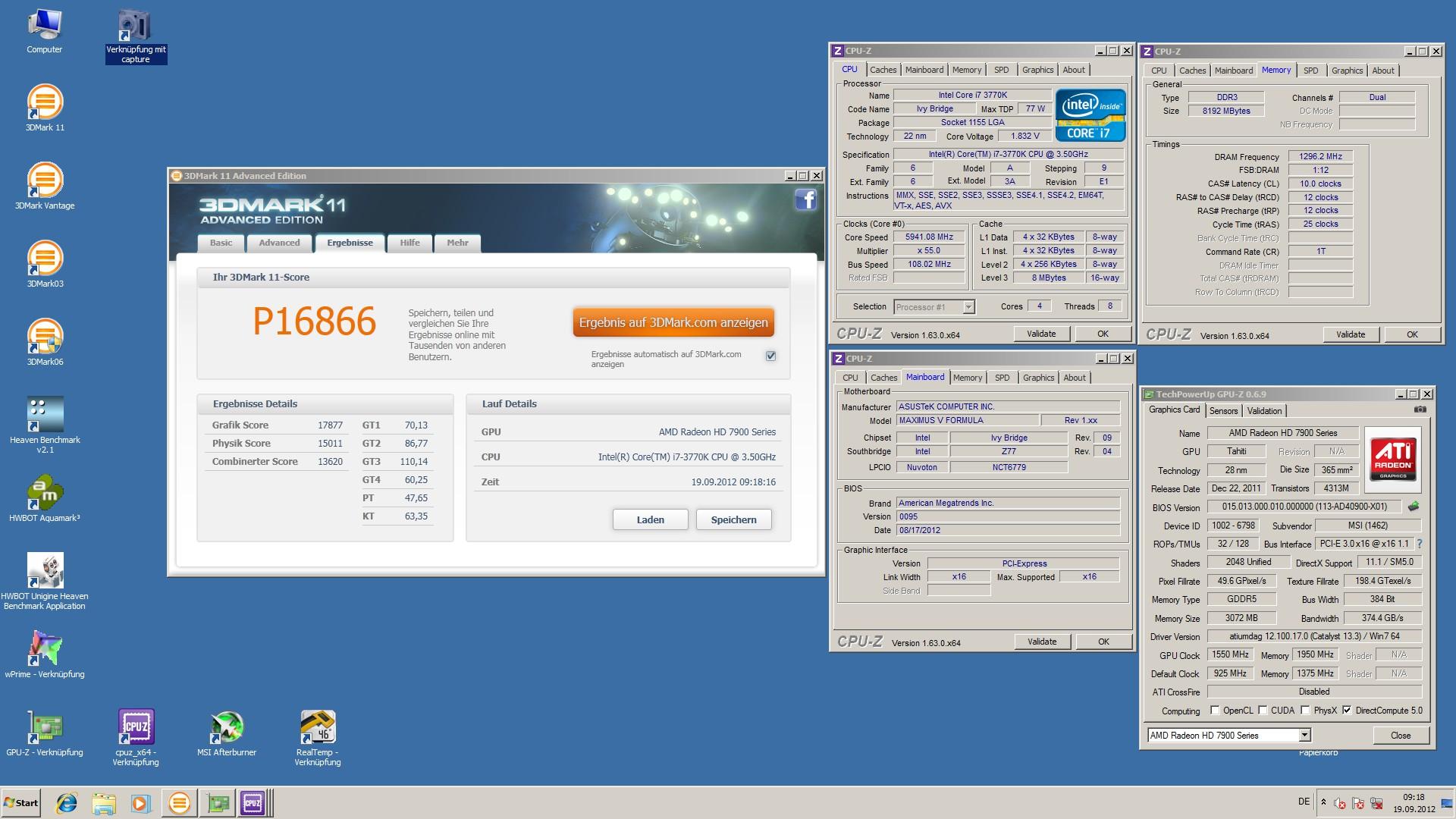Open the Verknüpfung mit capture shortcut
This screenshot has width=1456, height=819.
pyautogui.click(x=136, y=36)
